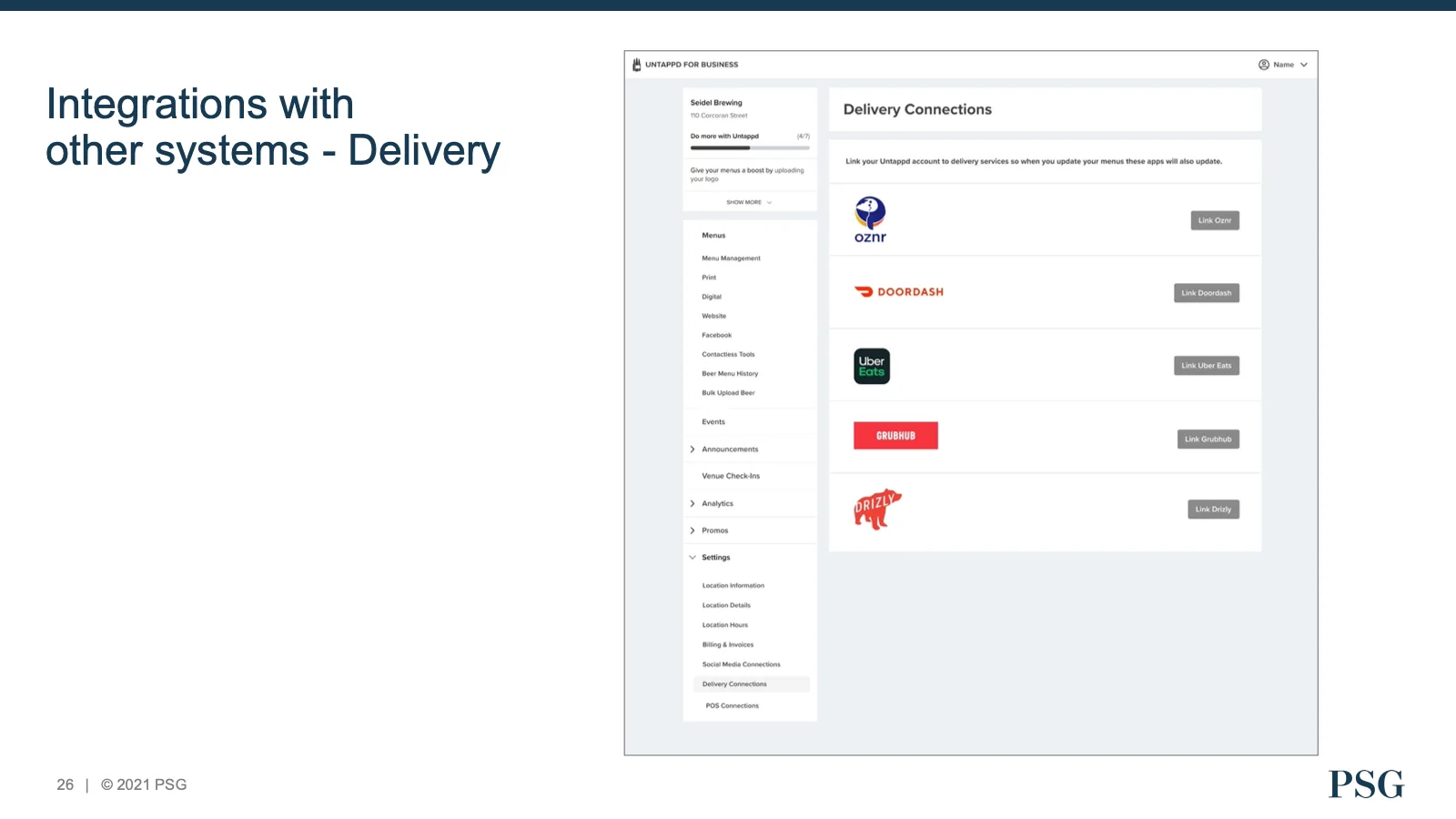Click the Link Grubhub button
The image size is (1456, 819).
(x=1208, y=440)
